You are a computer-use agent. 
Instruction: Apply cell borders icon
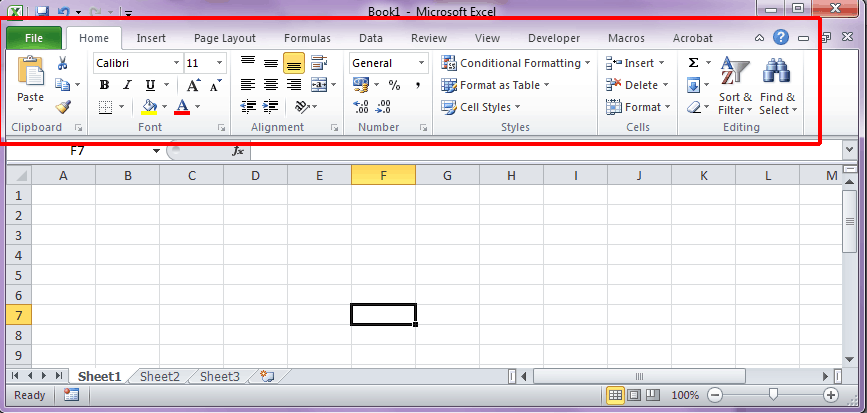(105, 107)
